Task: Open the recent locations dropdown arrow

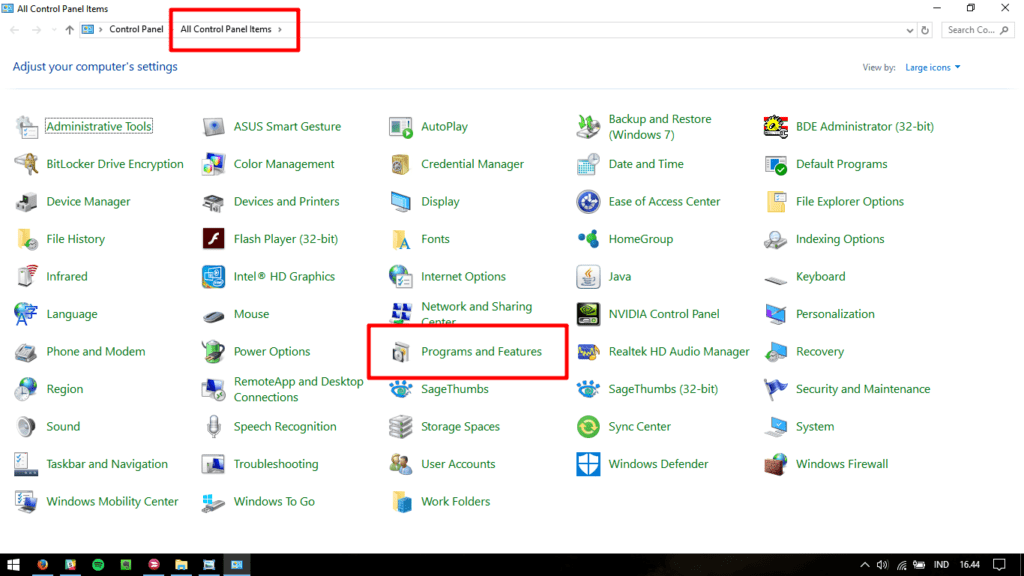Action: tap(54, 30)
